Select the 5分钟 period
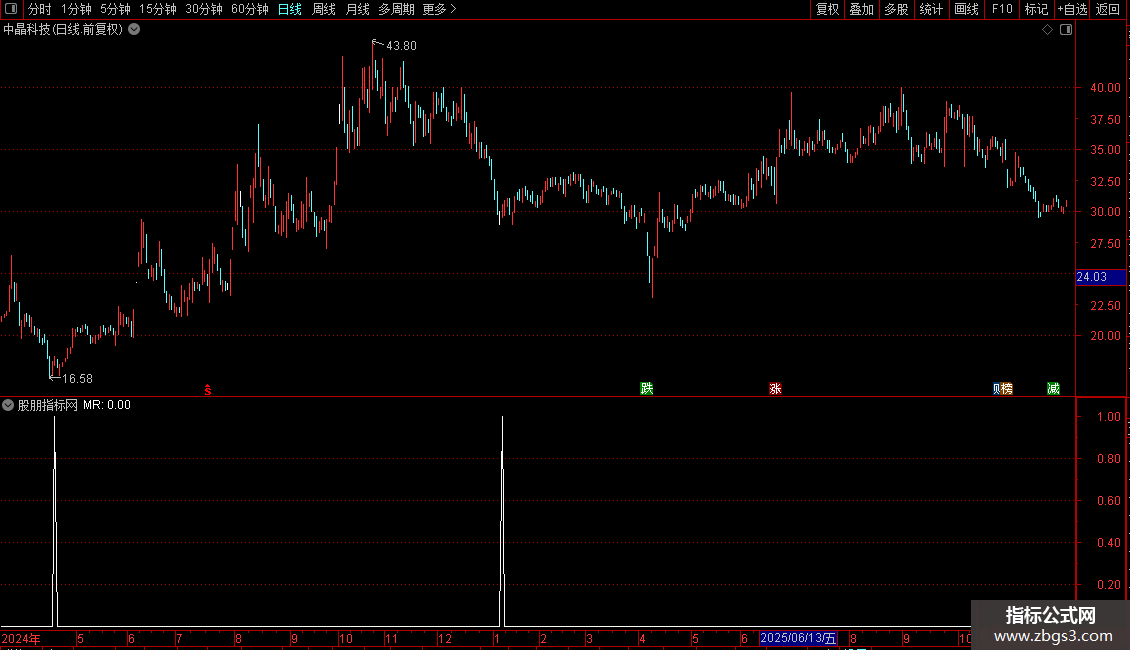 coord(115,9)
